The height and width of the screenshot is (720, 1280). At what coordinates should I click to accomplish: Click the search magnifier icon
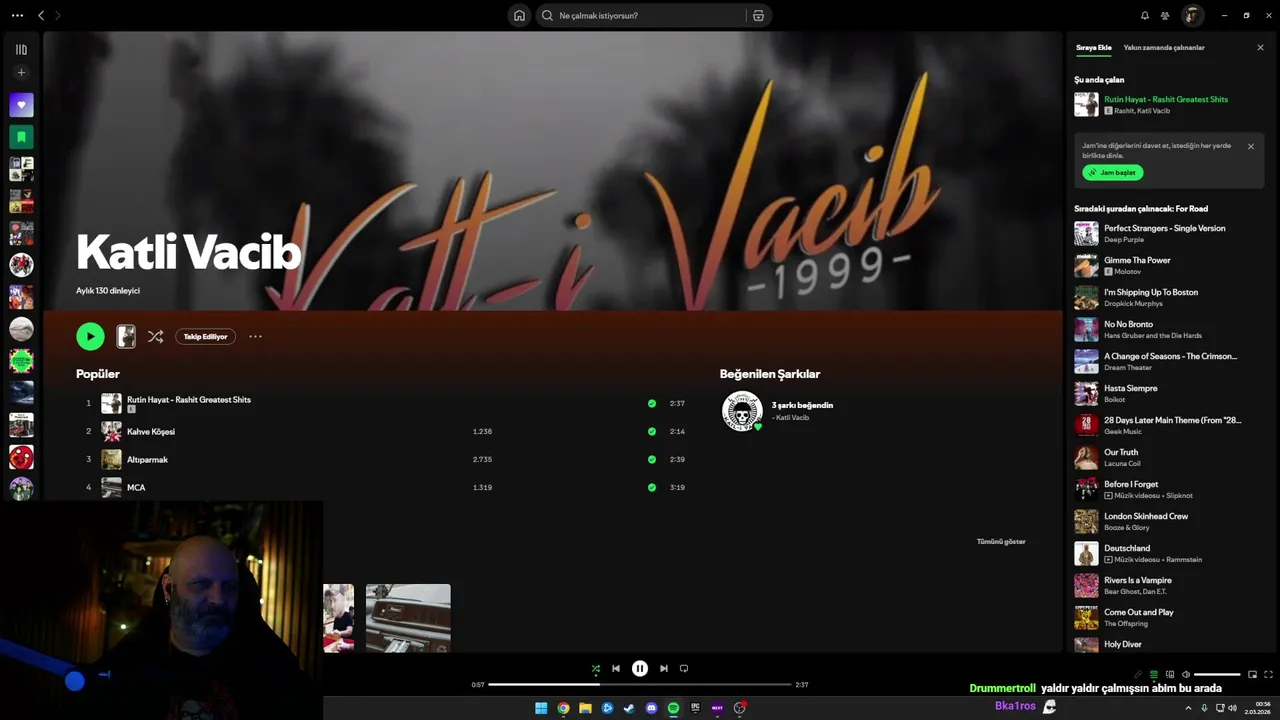547,16
